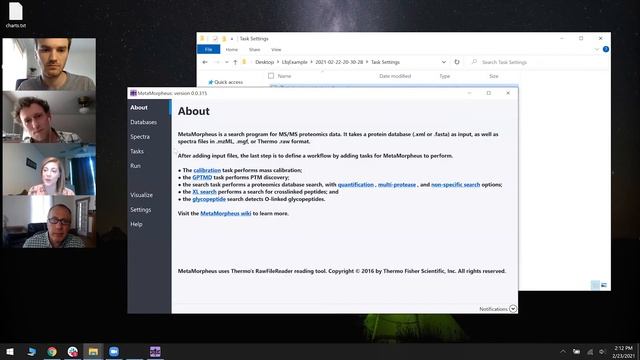Open the Visualize section in MetaMorpheus sidebar
The image size is (640, 360).
point(142,195)
